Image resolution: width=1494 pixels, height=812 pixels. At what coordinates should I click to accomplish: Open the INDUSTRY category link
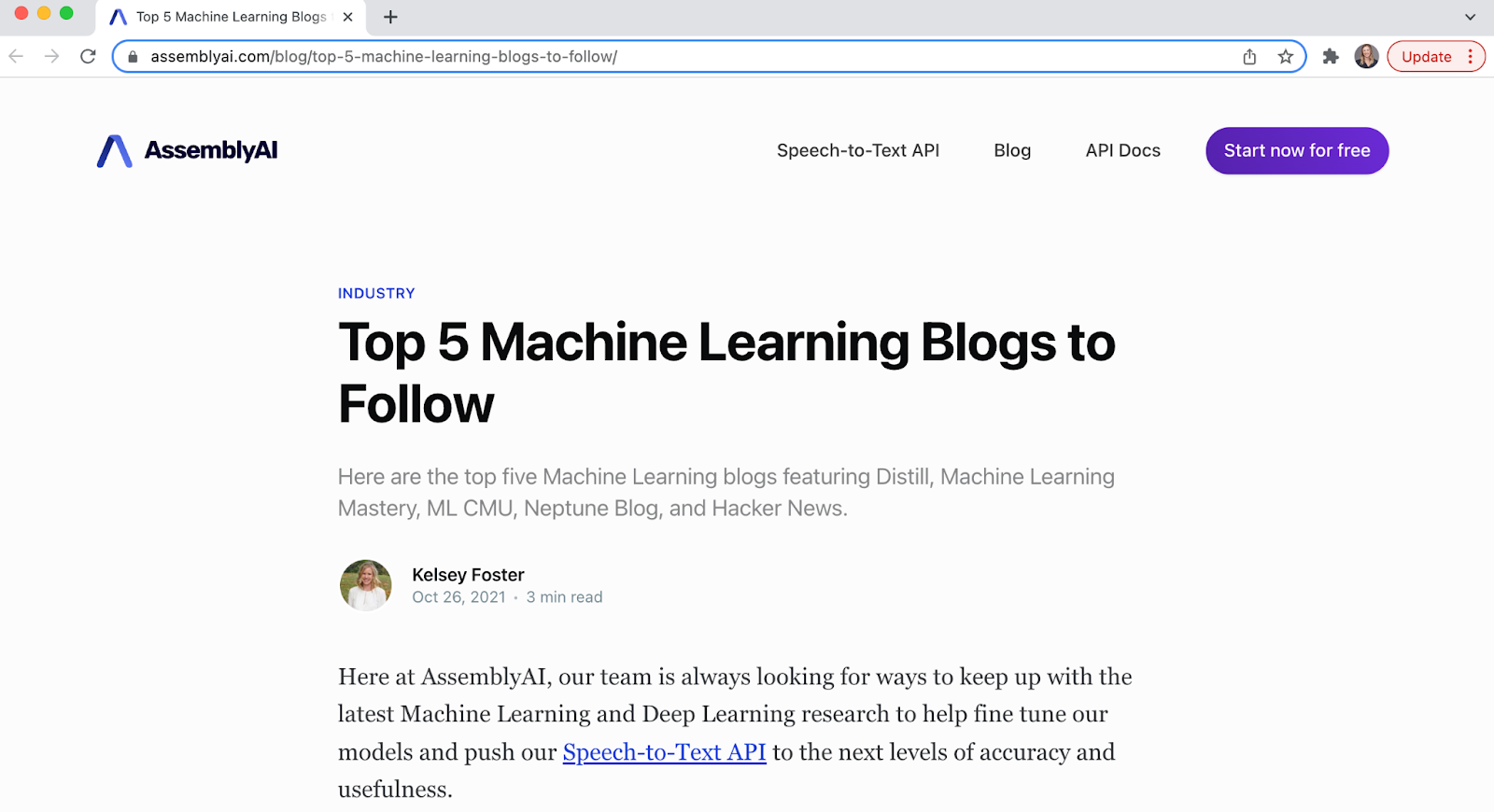point(376,293)
